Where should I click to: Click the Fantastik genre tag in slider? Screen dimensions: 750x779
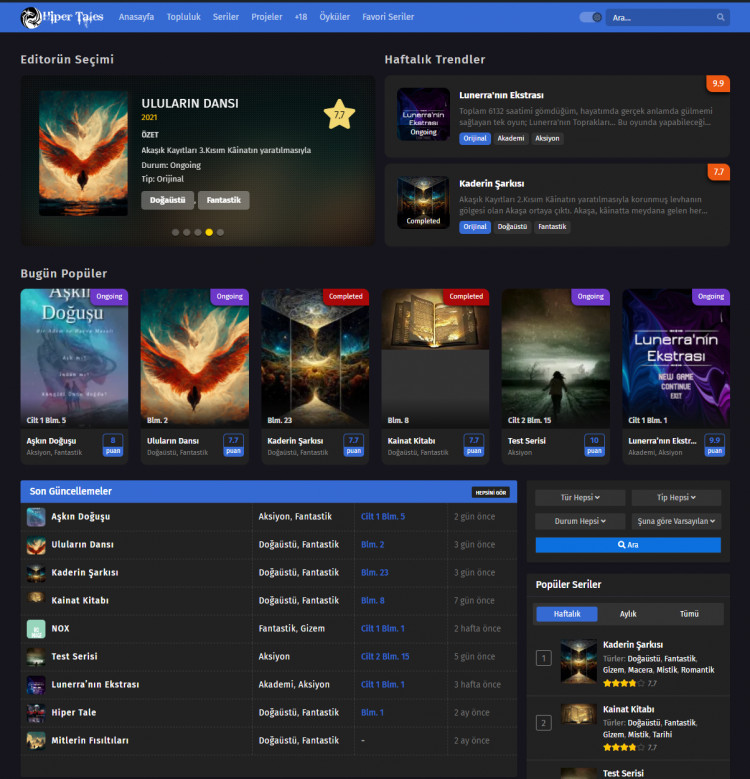coord(224,200)
